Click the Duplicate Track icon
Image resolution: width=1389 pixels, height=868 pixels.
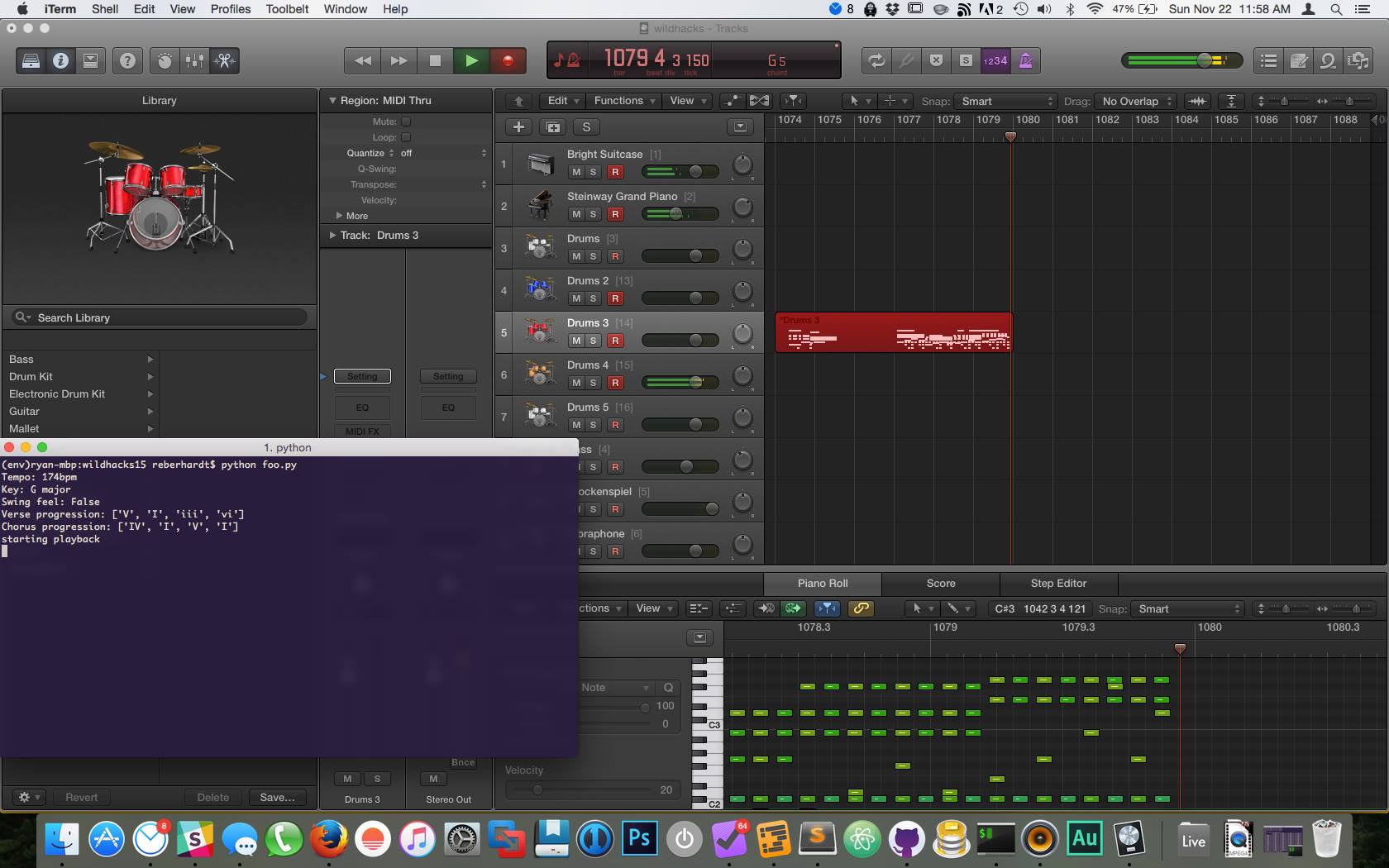553,127
